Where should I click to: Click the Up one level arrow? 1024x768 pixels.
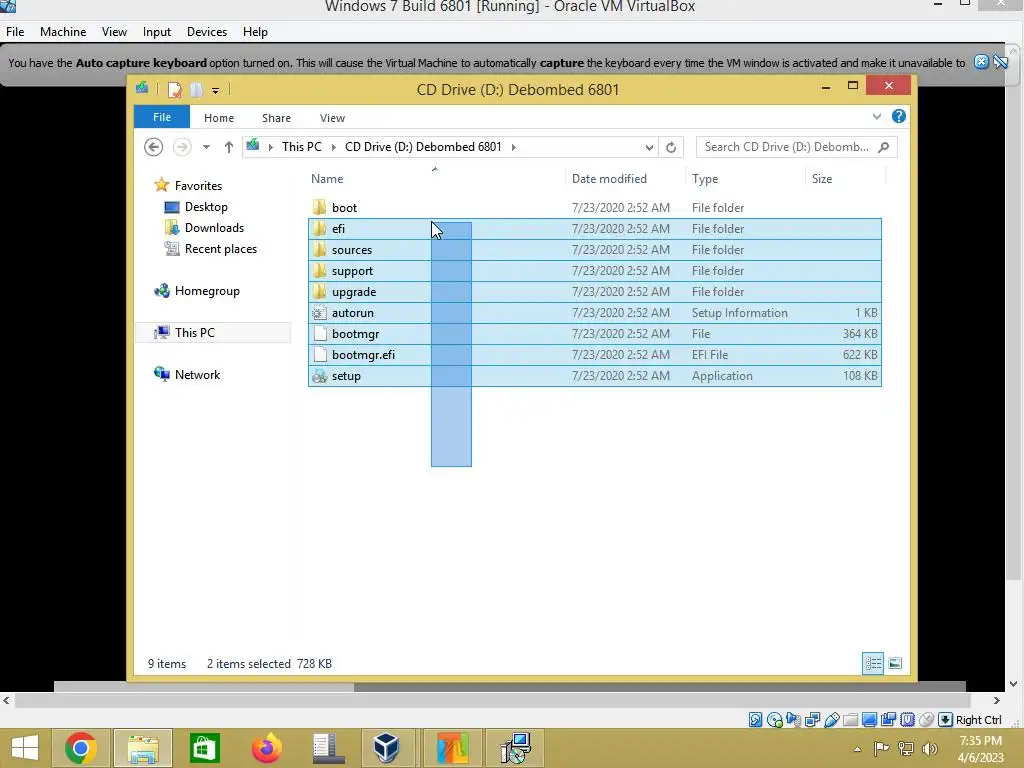229,147
